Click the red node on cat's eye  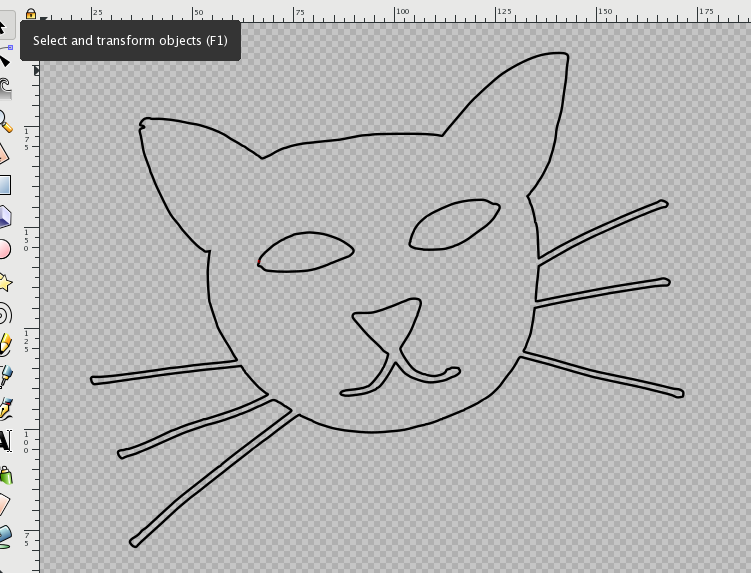tap(258, 262)
